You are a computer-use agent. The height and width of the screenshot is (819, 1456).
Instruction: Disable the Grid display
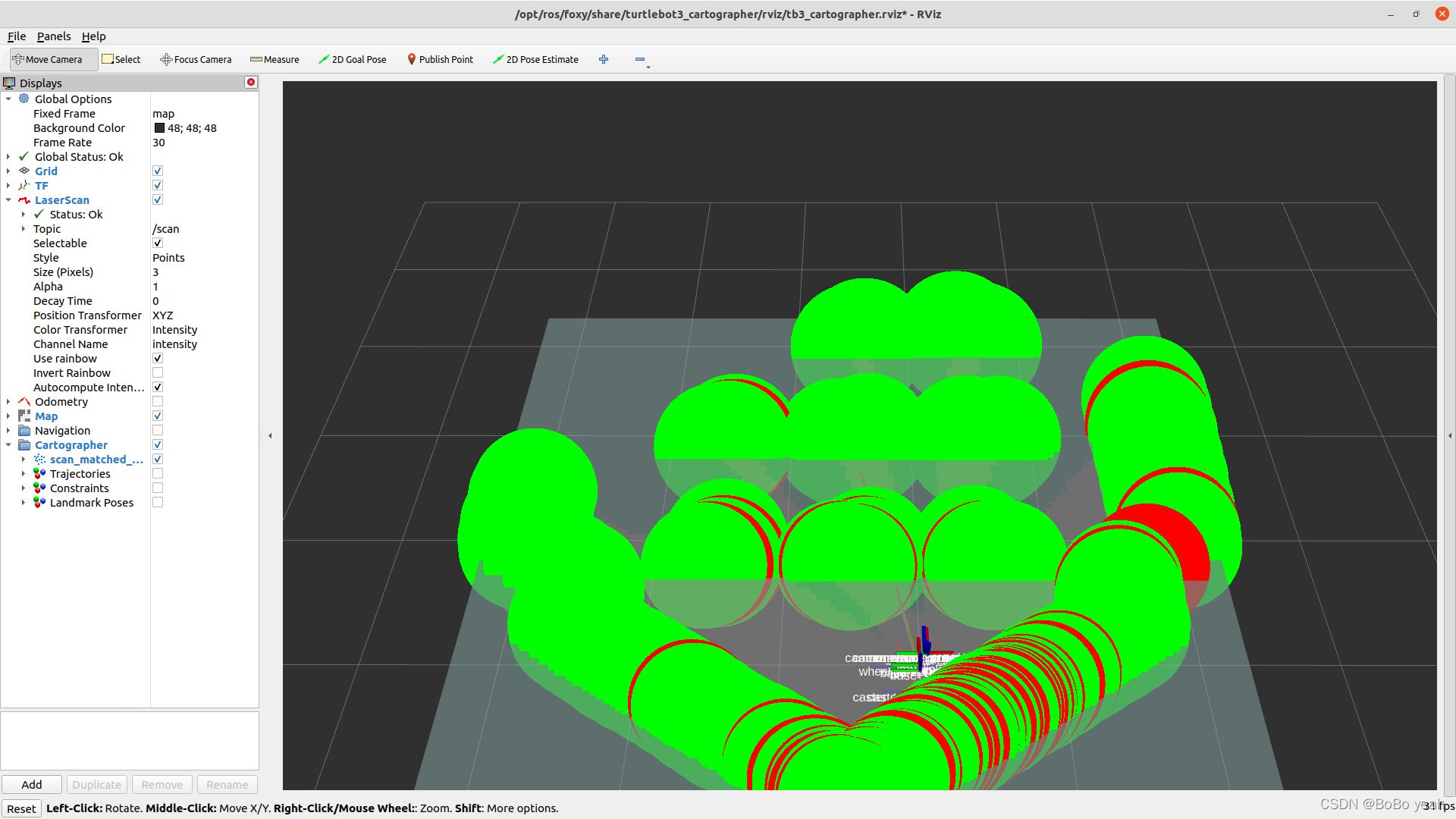[157, 171]
